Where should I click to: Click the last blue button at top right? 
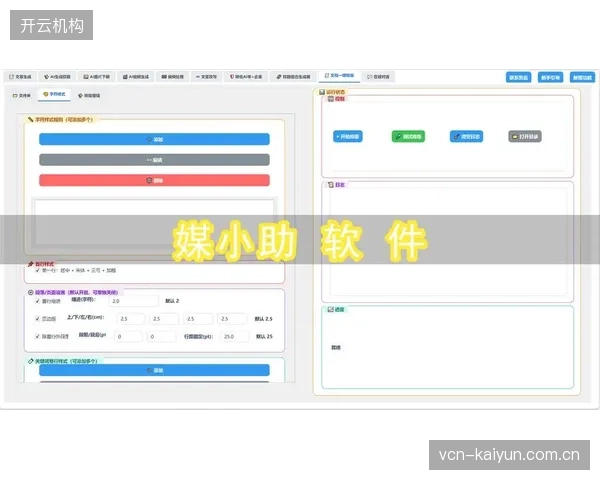point(582,77)
